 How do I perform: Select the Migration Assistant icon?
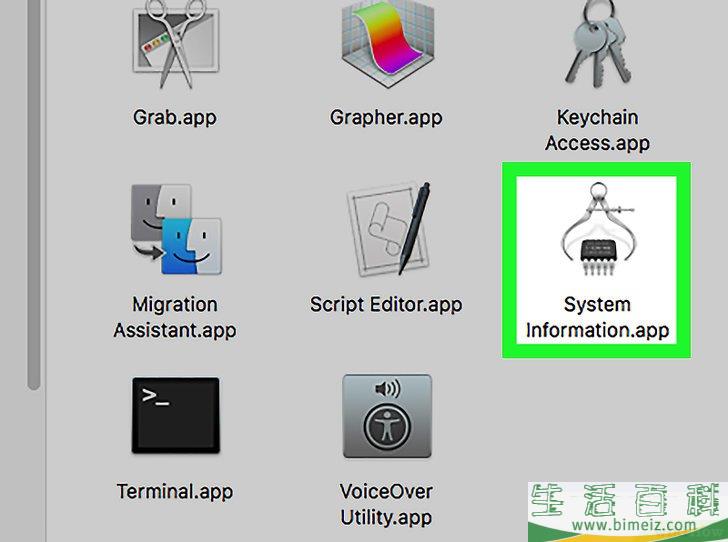point(176,229)
